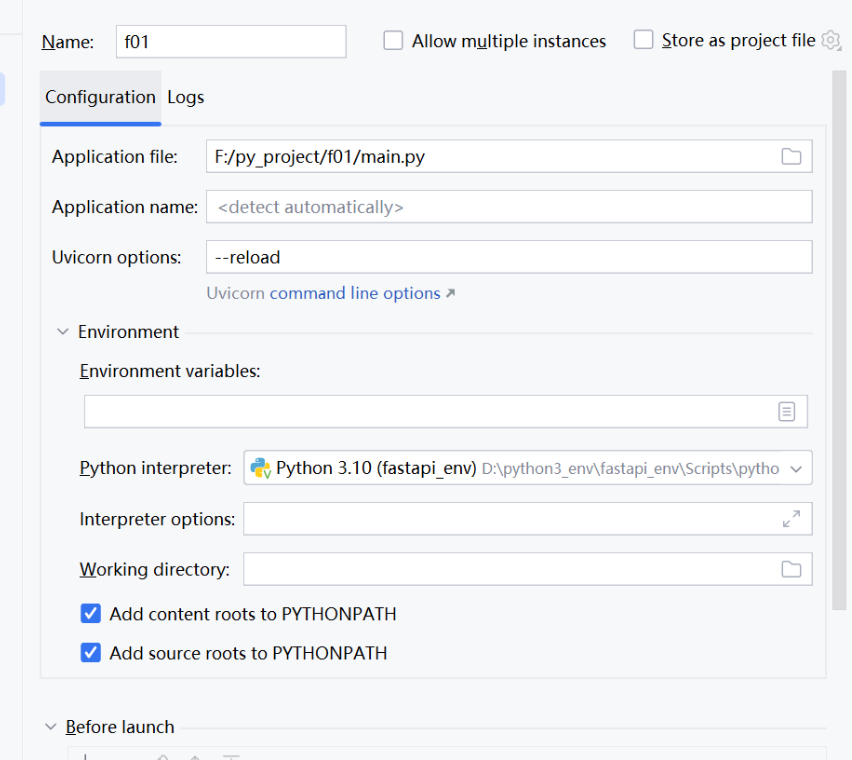Screen dimensions: 852x760
Task: Click the vertical scrollbar on the right
Action: 839,340
